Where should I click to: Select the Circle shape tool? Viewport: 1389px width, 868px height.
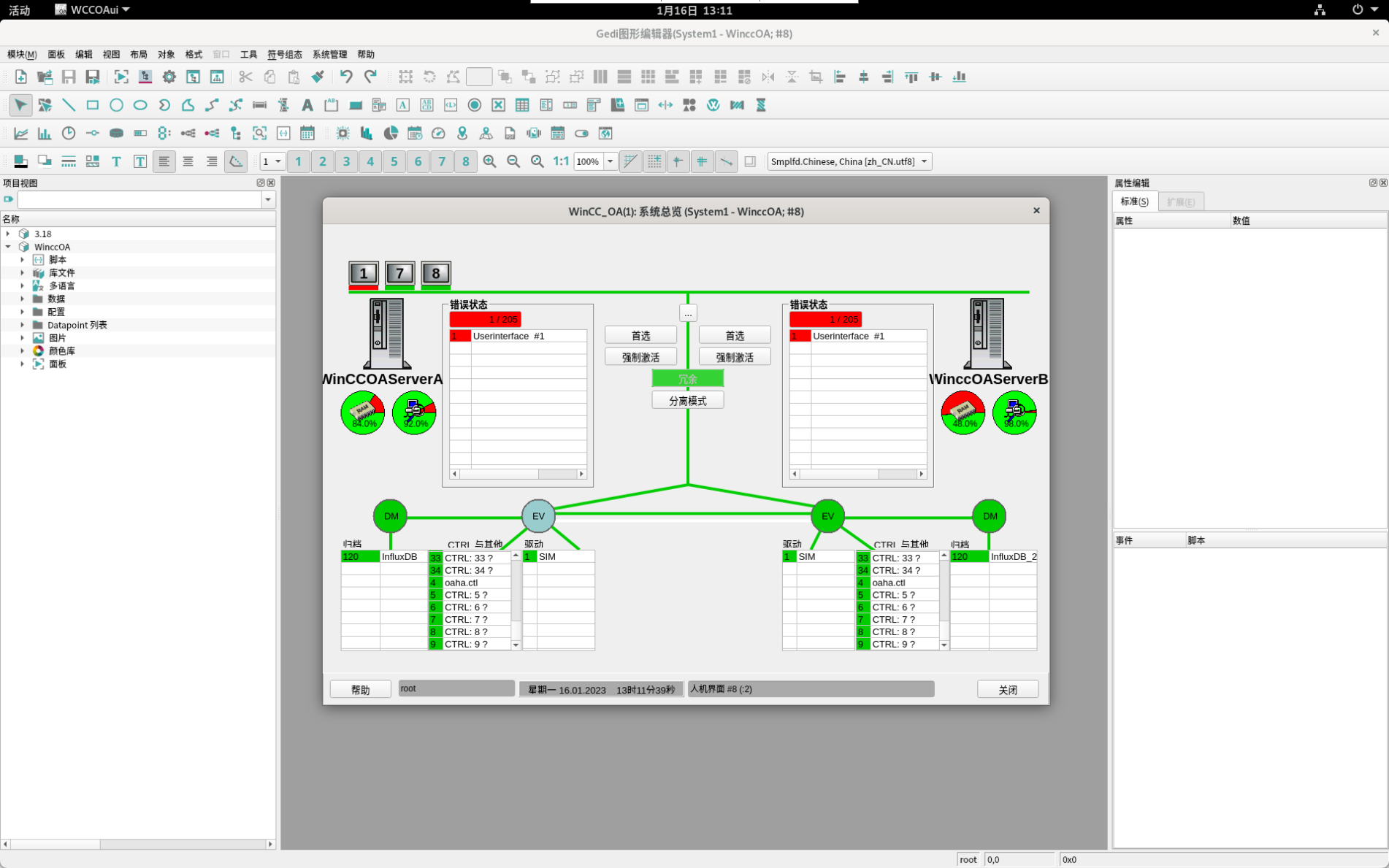click(x=116, y=105)
